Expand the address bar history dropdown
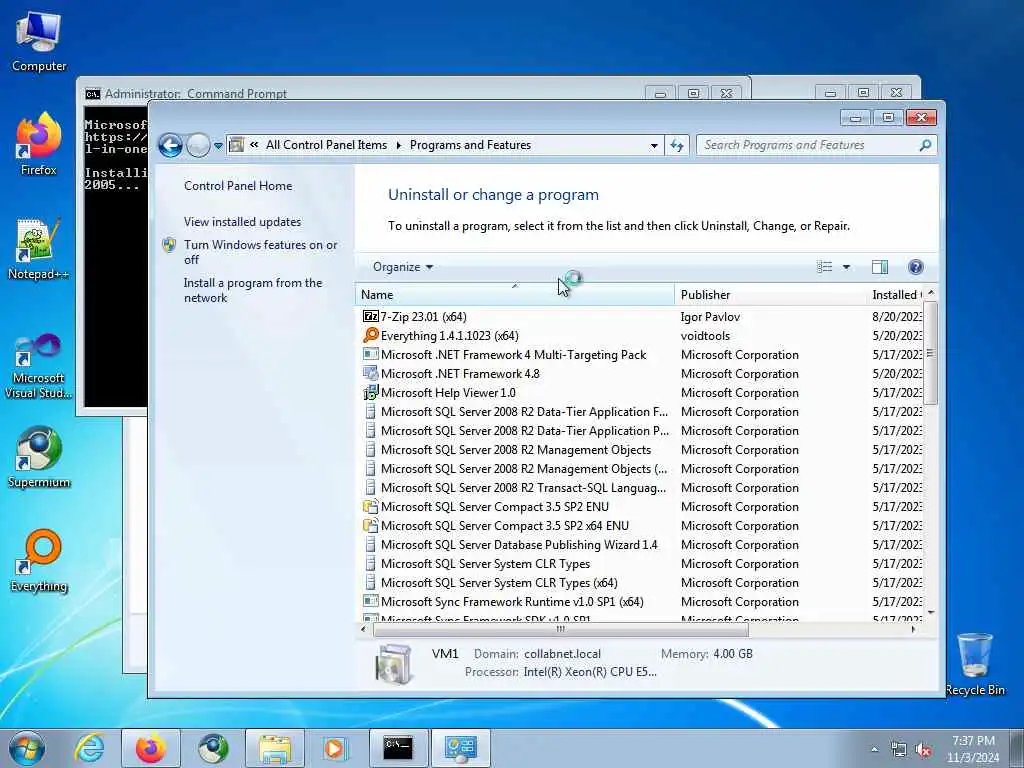Image resolution: width=1024 pixels, height=768 pixels. [654, 146]
